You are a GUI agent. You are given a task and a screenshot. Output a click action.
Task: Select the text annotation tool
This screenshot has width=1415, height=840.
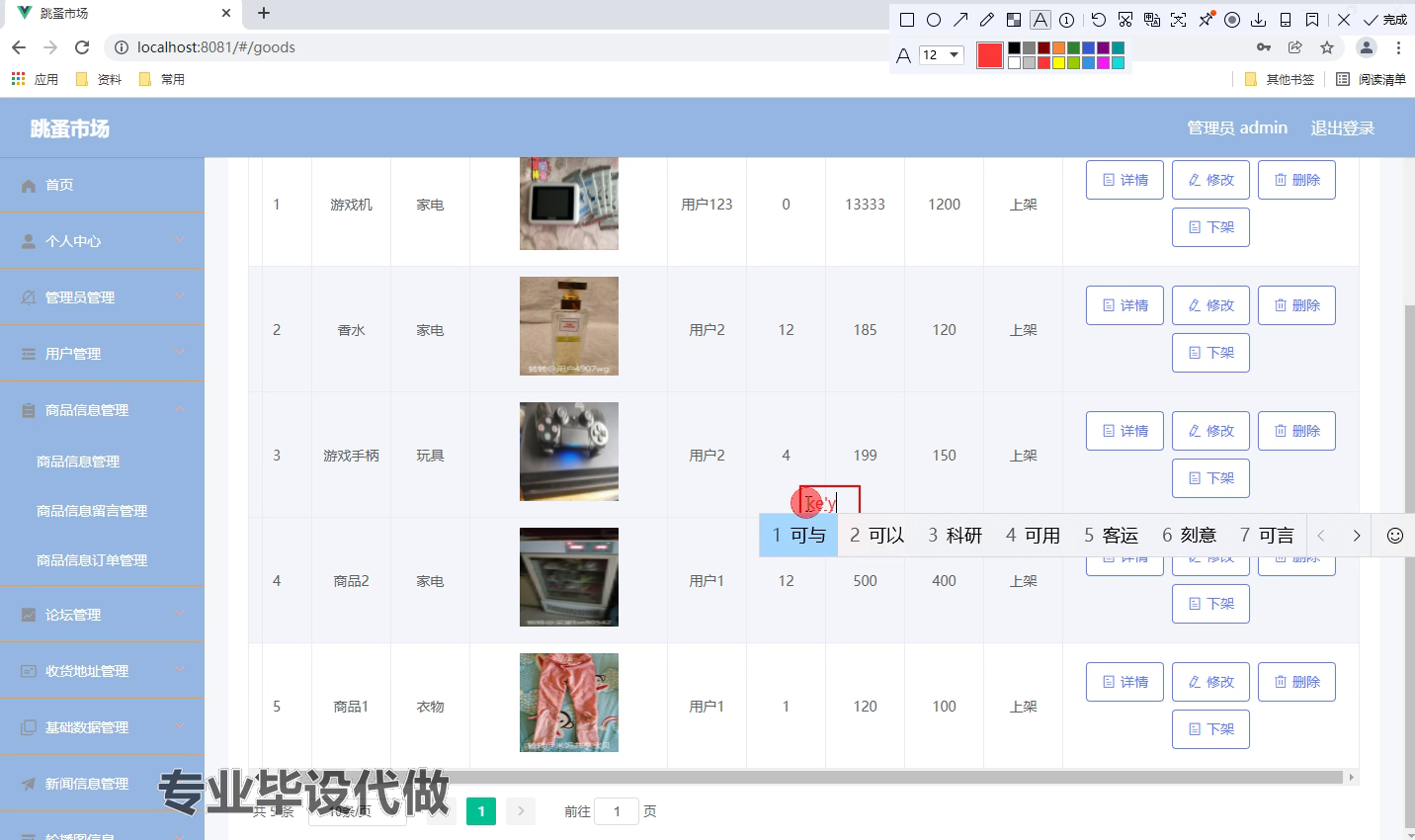1040,20
